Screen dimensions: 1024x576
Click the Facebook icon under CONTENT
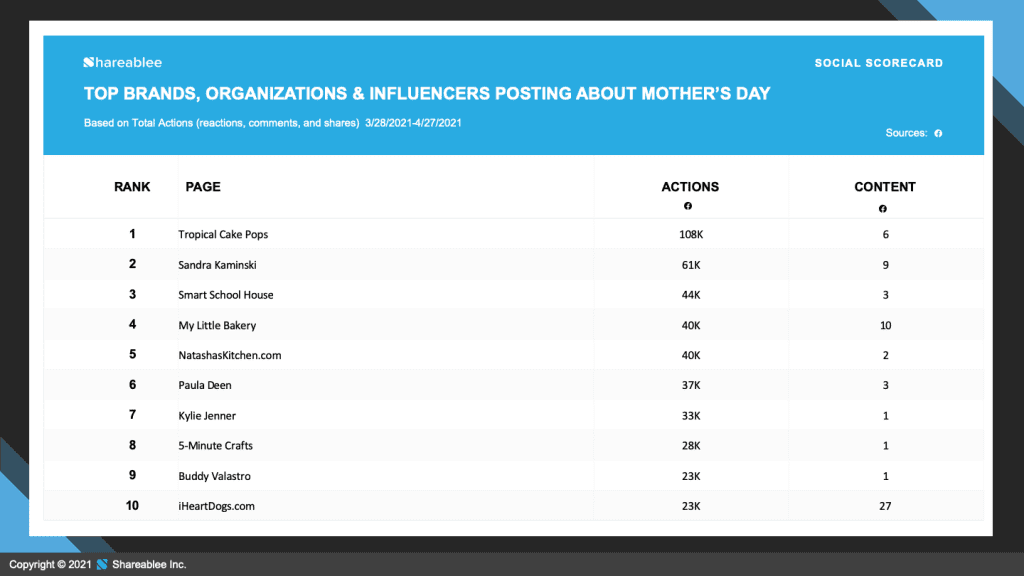point(882,208)
